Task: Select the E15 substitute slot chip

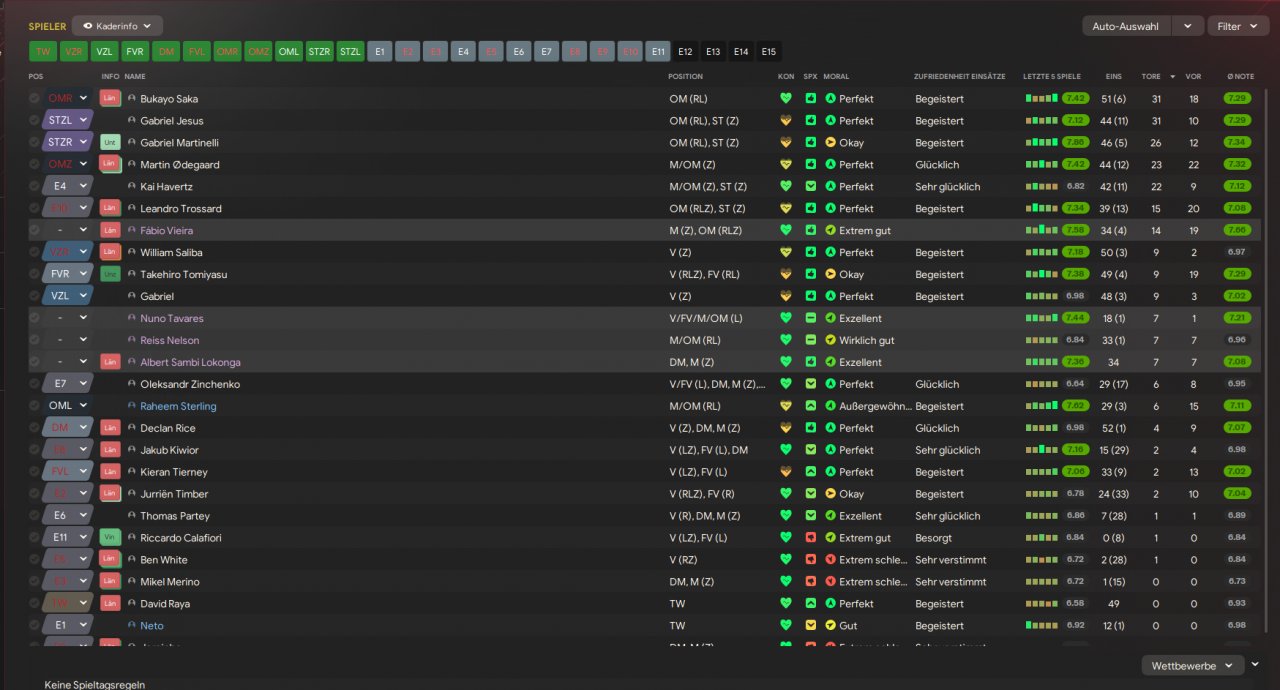Action: (768, 51)
